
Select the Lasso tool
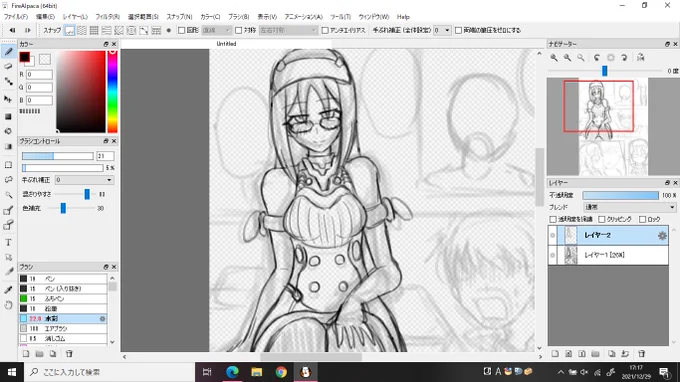click(8, 180)
